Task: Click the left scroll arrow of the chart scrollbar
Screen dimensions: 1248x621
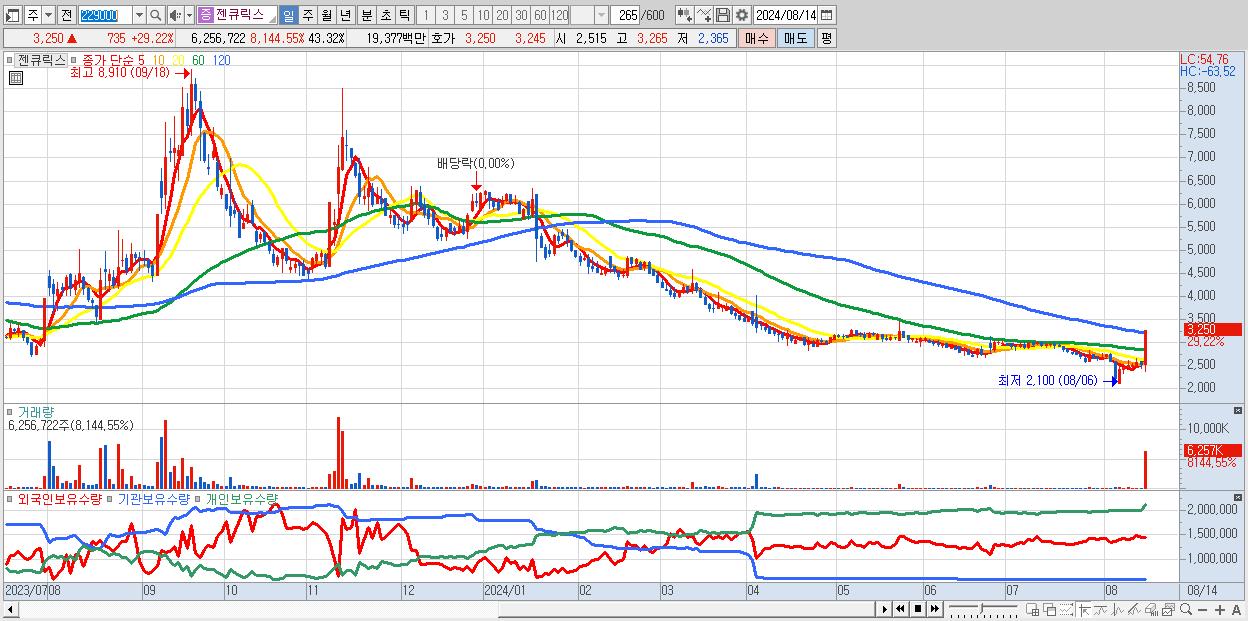Action: click(10, 610)
